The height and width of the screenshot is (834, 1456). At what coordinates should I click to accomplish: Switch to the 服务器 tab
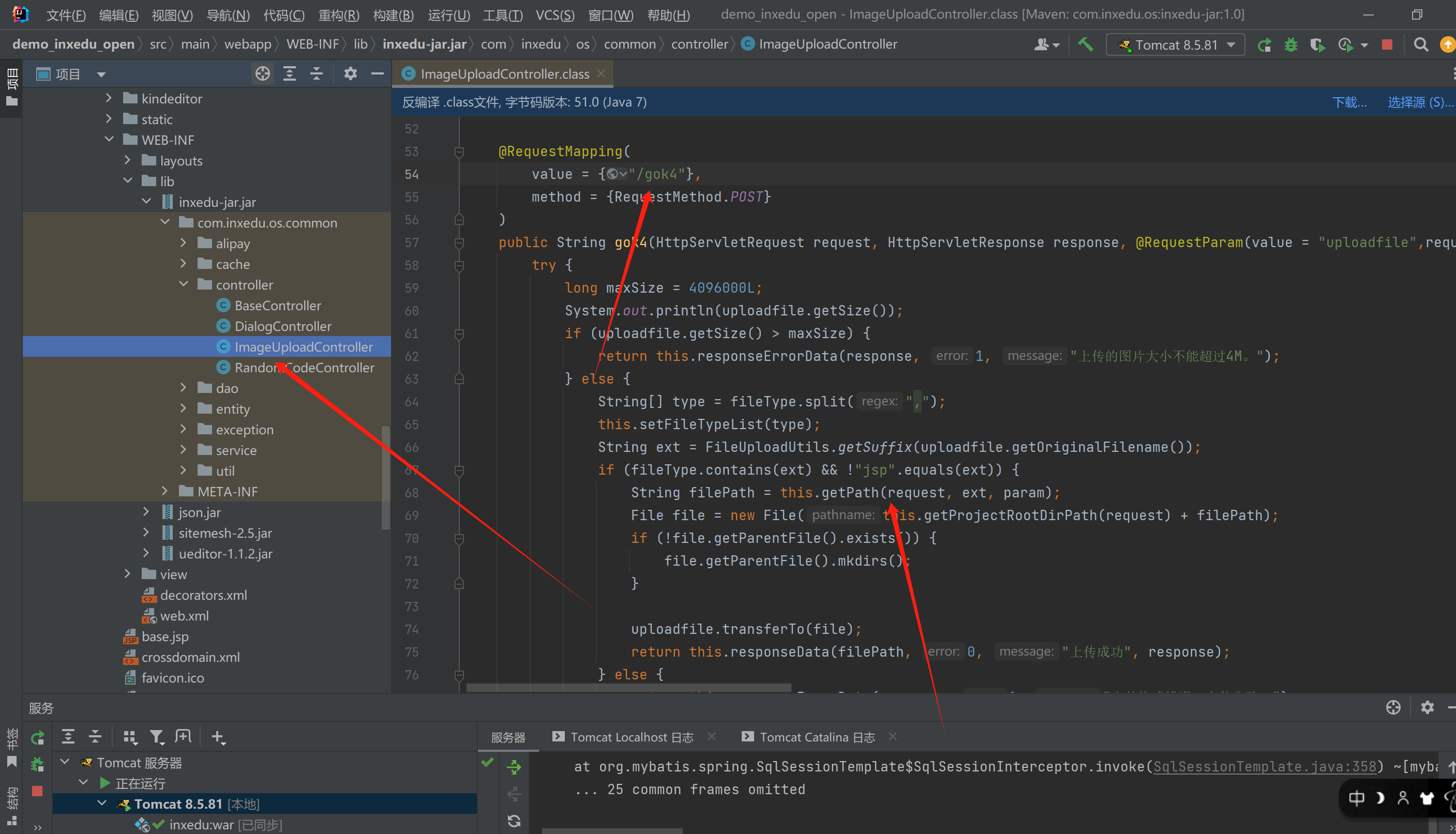pos(508,737)
